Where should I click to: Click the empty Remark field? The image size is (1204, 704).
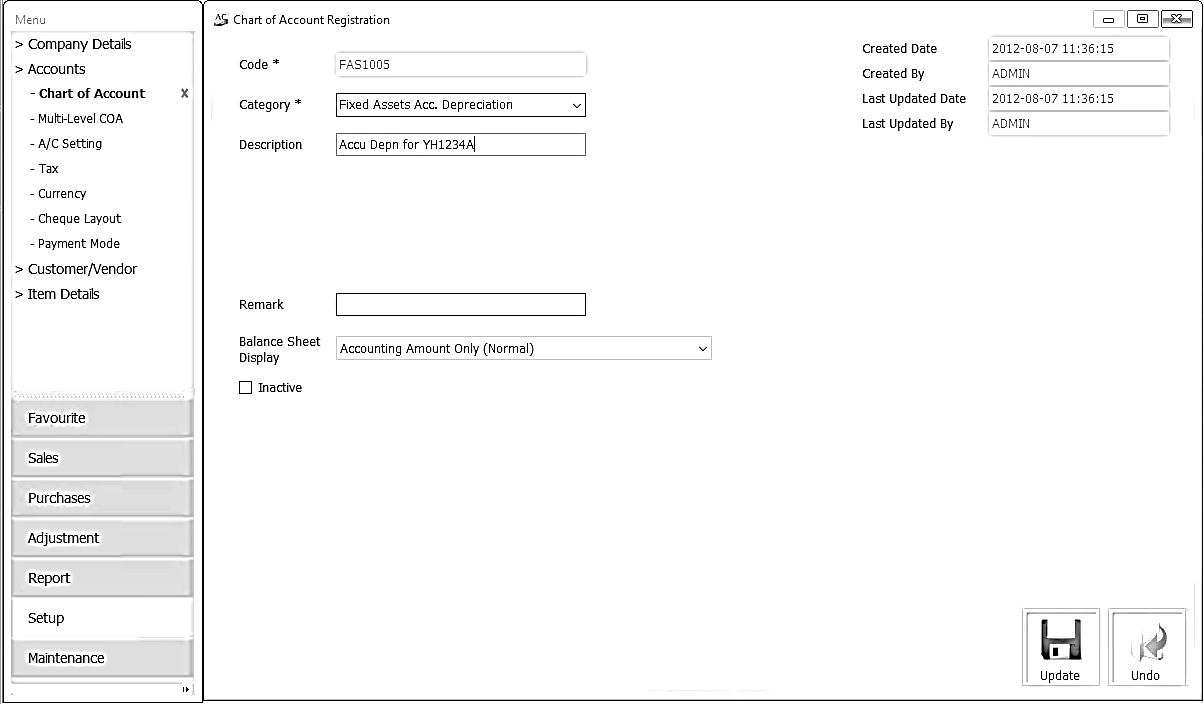[461, 305]
